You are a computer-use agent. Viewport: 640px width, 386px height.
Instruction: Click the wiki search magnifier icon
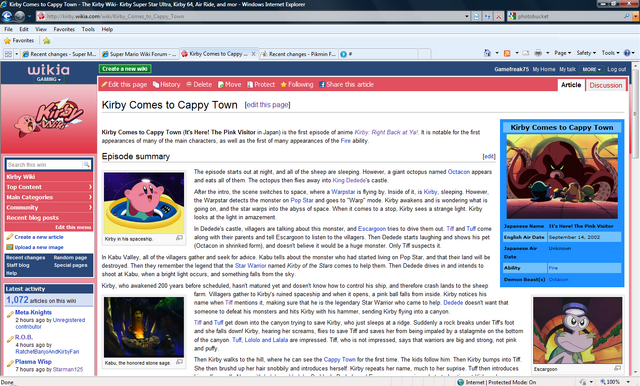point(86,164)
